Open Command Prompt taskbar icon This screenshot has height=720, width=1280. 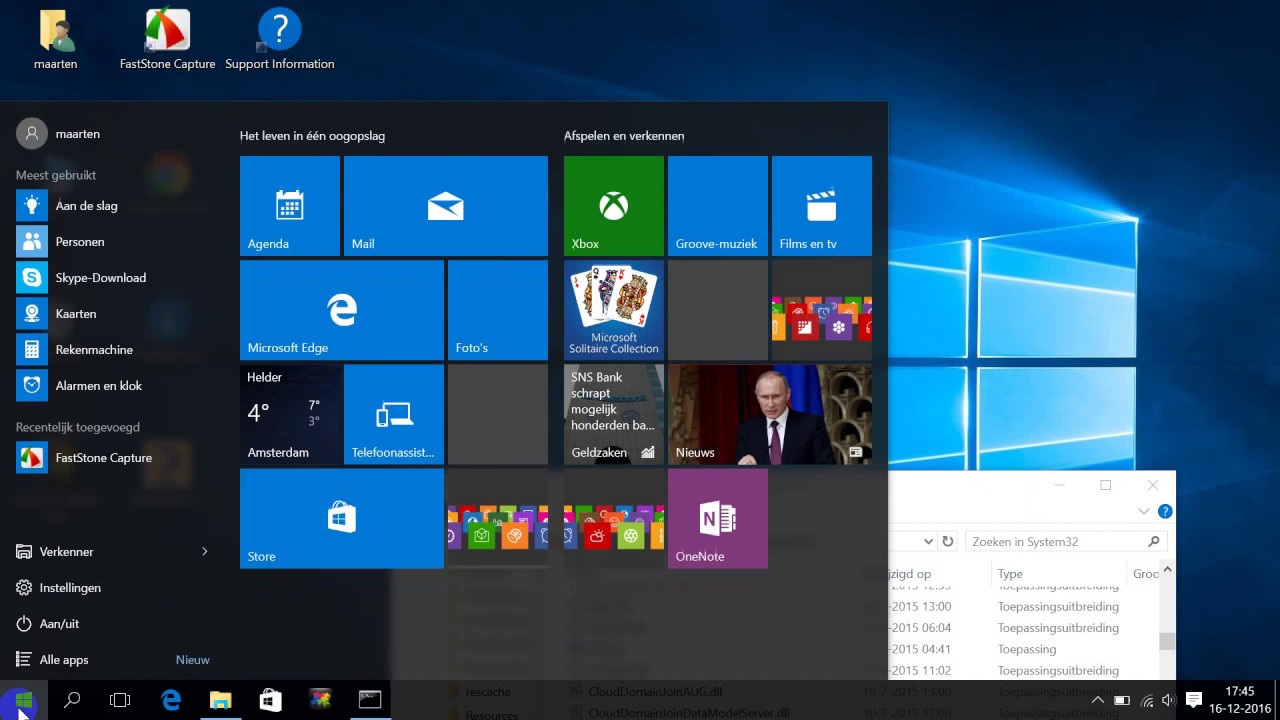tap(370, 700)
